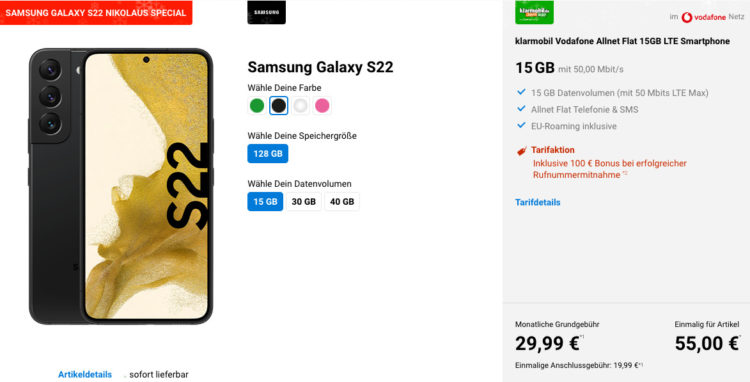
Task: Click the Samsung Galaxy S22 Nikolaus Special banner
Action: [96, 12]
